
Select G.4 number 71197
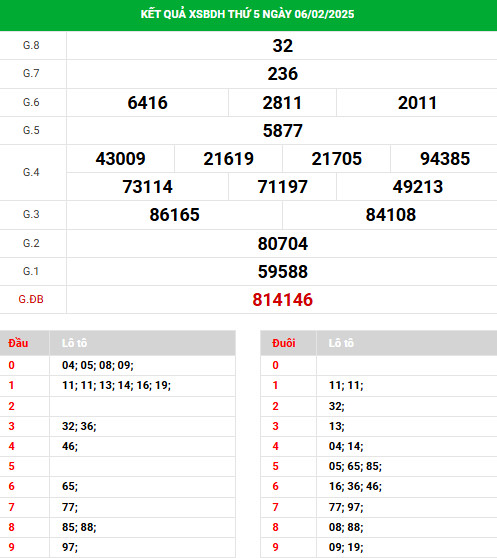pyautogui.click(x=282, y=187)
